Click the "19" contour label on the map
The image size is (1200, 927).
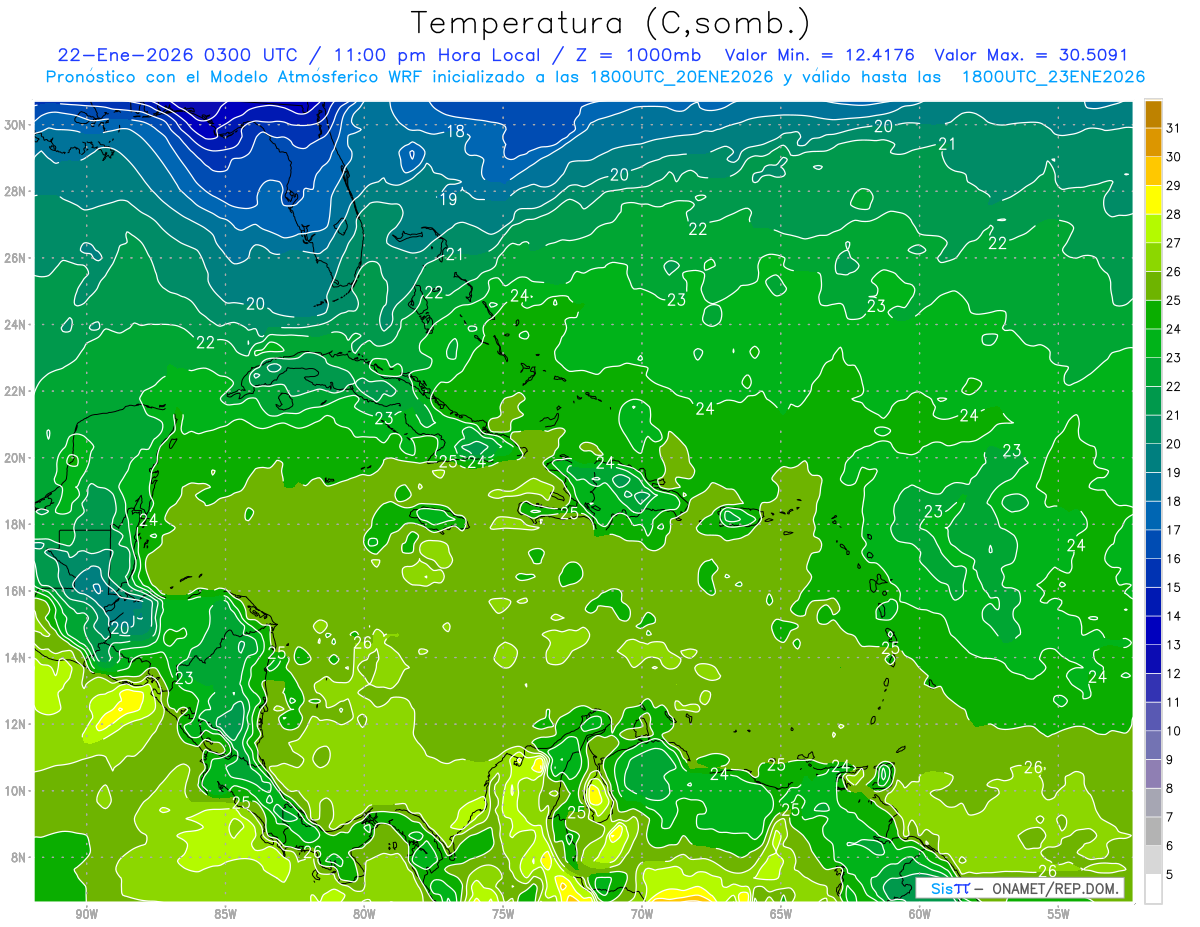[449, 199]
